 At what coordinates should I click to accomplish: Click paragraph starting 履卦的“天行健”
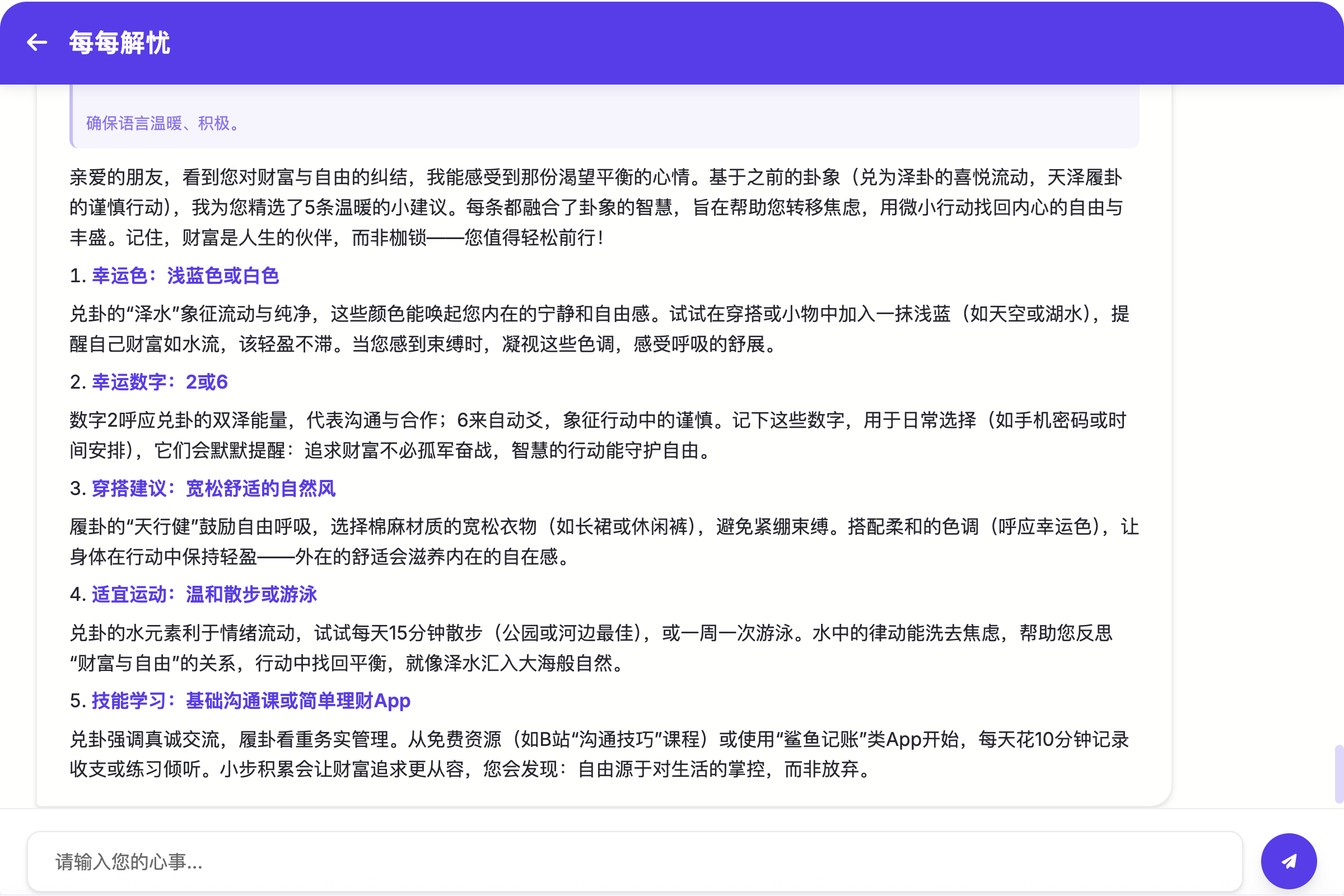click(x=605, y=542)
